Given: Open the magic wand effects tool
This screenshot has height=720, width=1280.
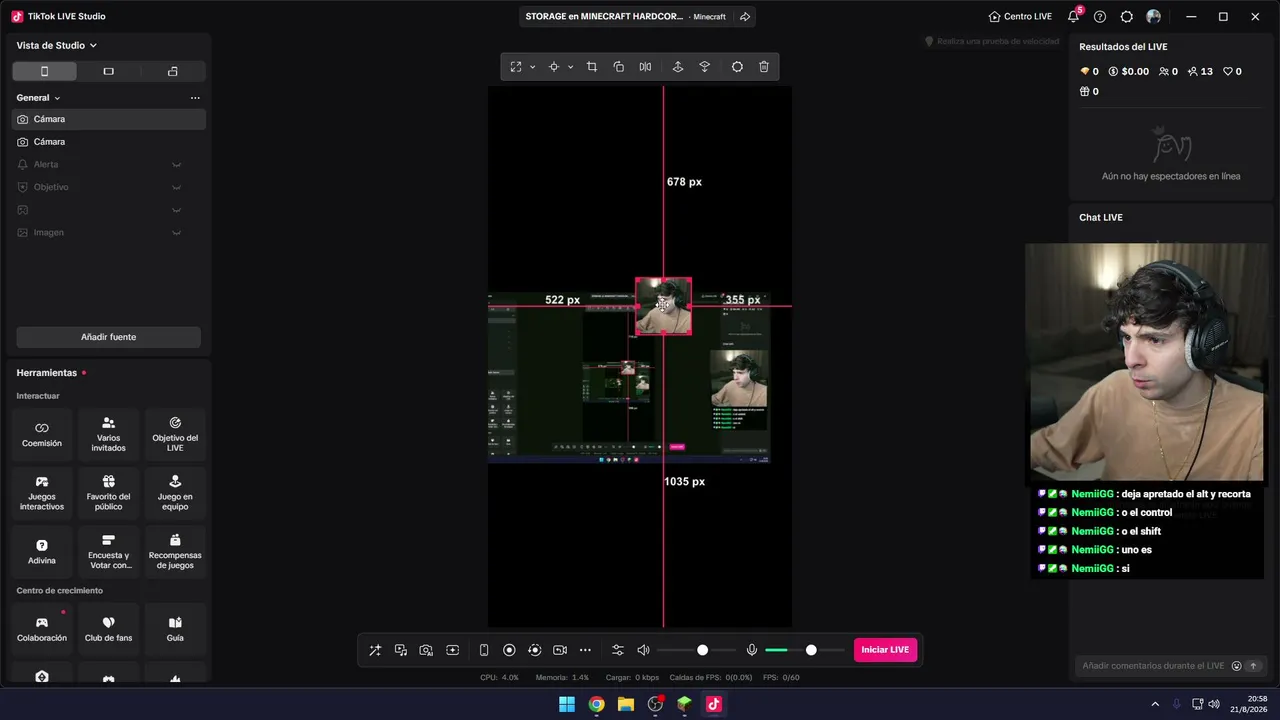Looking at the screenshot, I should coord(375,650).
